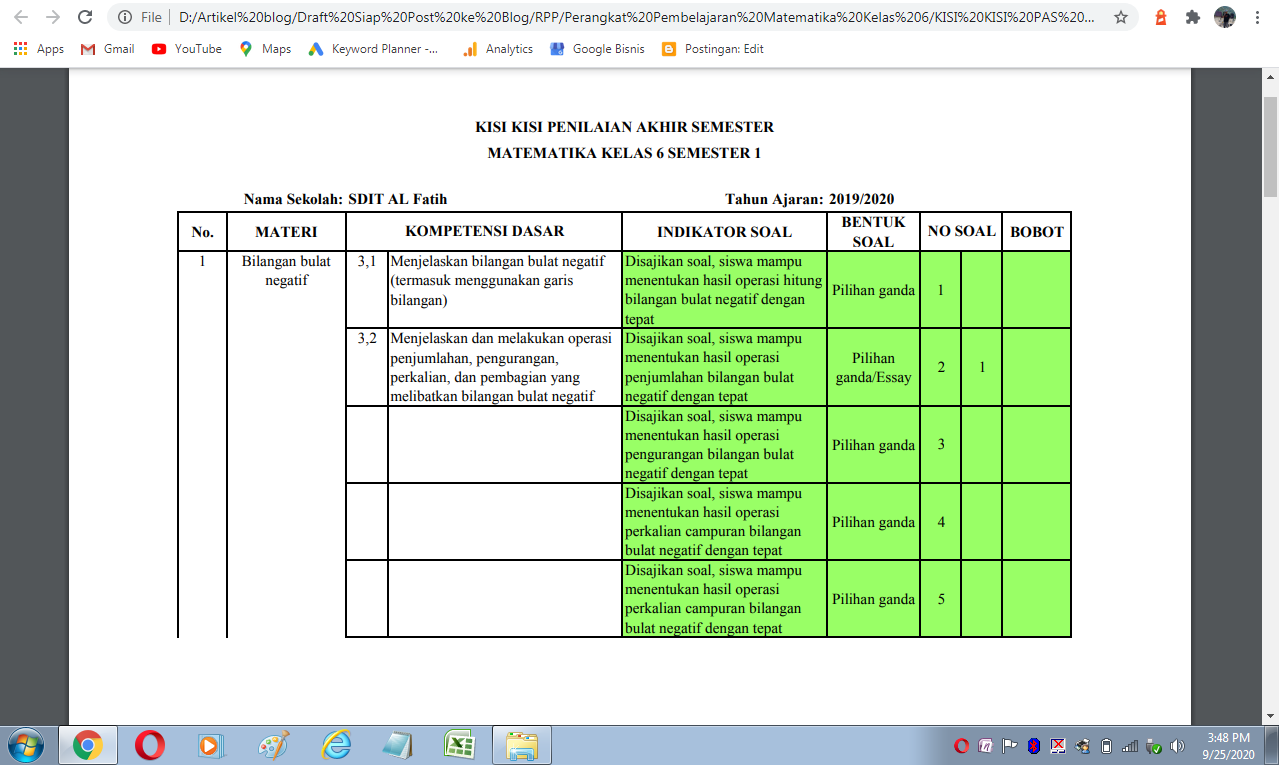This screenshot has width=1279, height=765.
Task: Open the speaker volume control in tray
Action: 1176,745
